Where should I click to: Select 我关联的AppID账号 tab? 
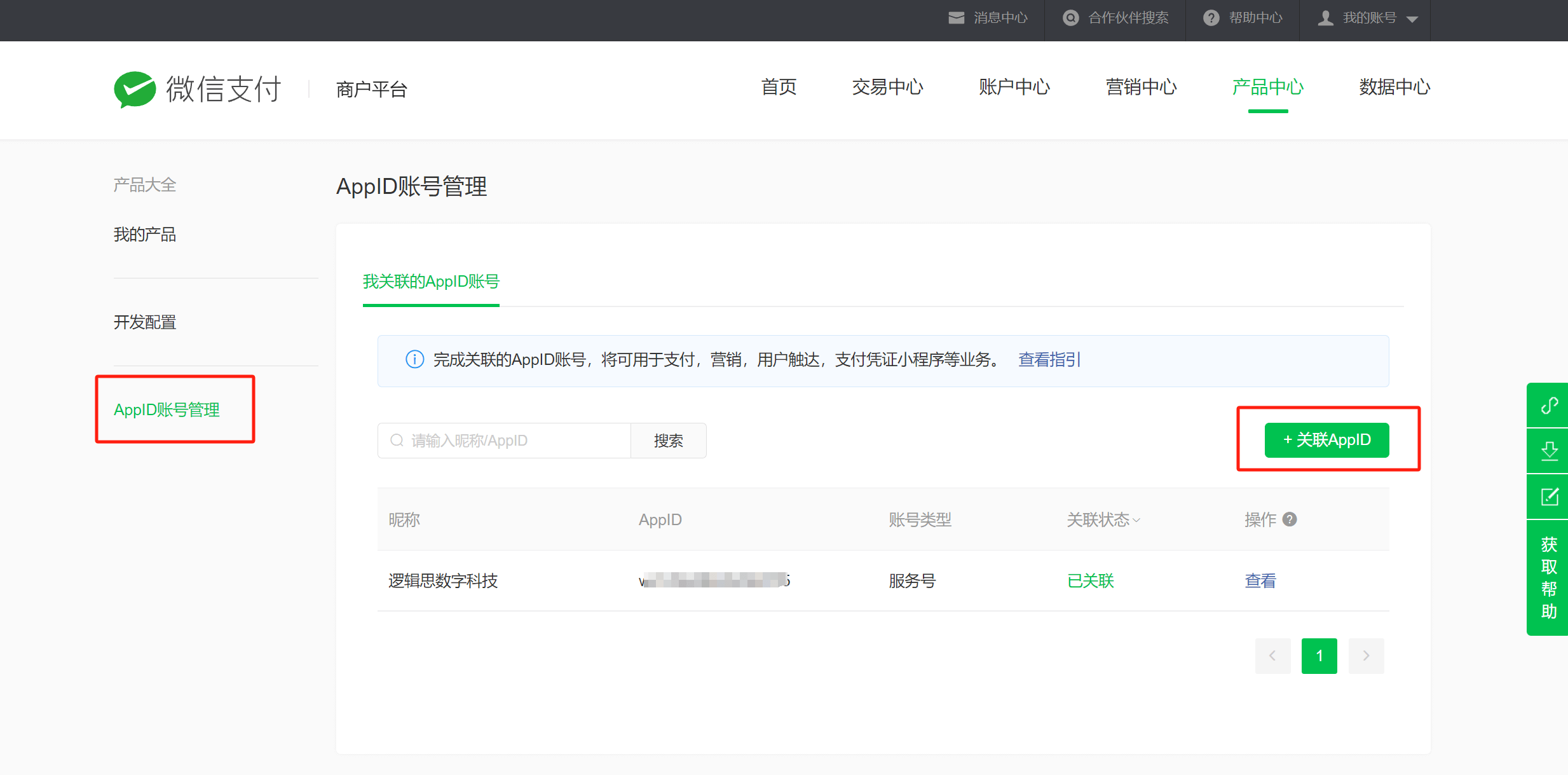point(431,281)
